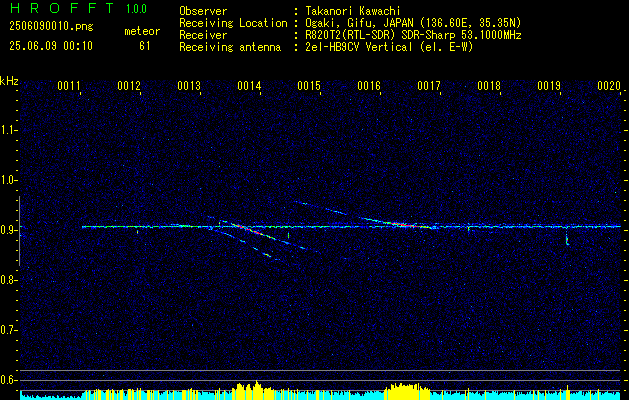629x400 pixels.
Task: Click the 0012 time marker
Action: [x=129, y=86]
